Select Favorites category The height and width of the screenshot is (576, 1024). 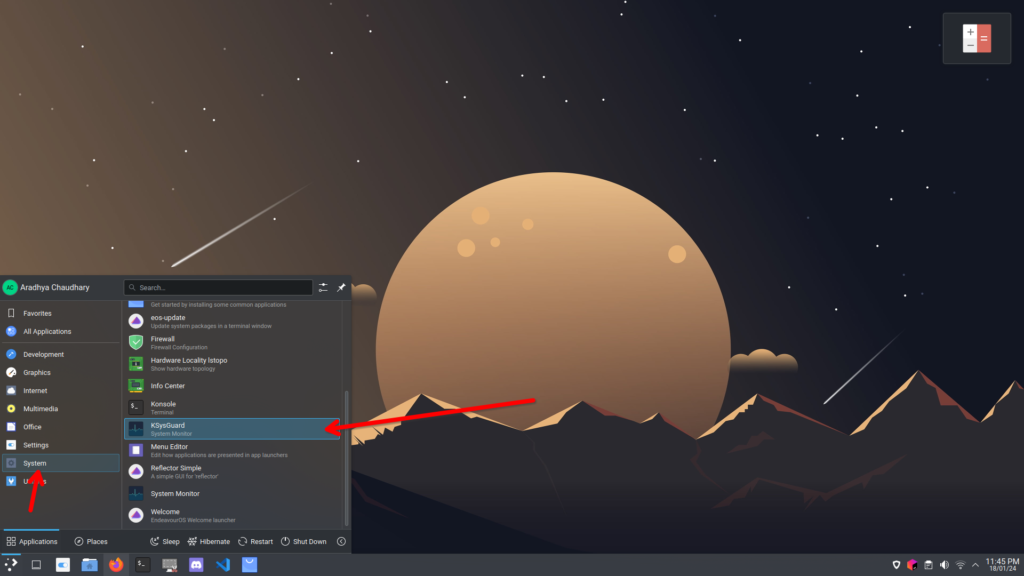click(61, 313)
